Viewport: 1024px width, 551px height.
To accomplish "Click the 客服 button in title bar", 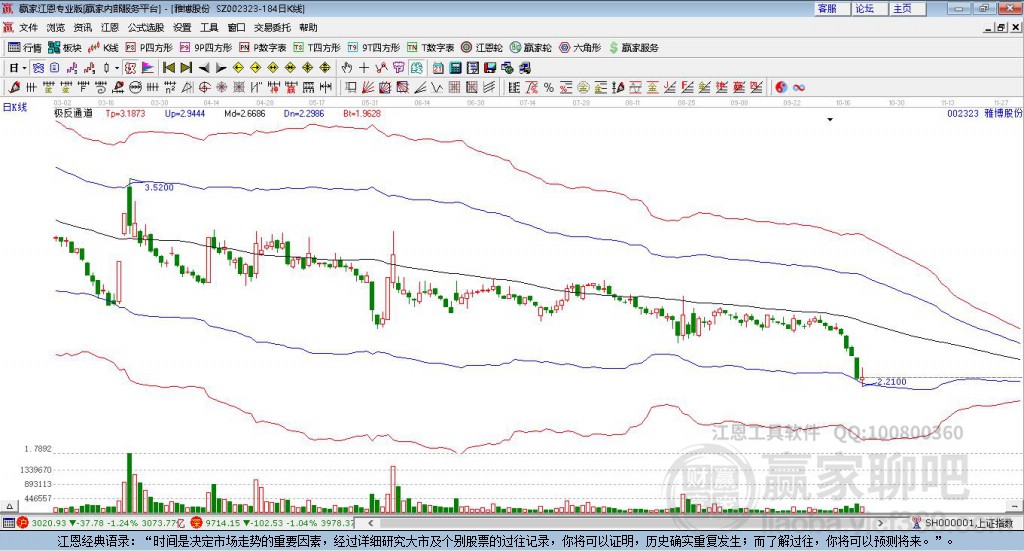I will (833, 8).
